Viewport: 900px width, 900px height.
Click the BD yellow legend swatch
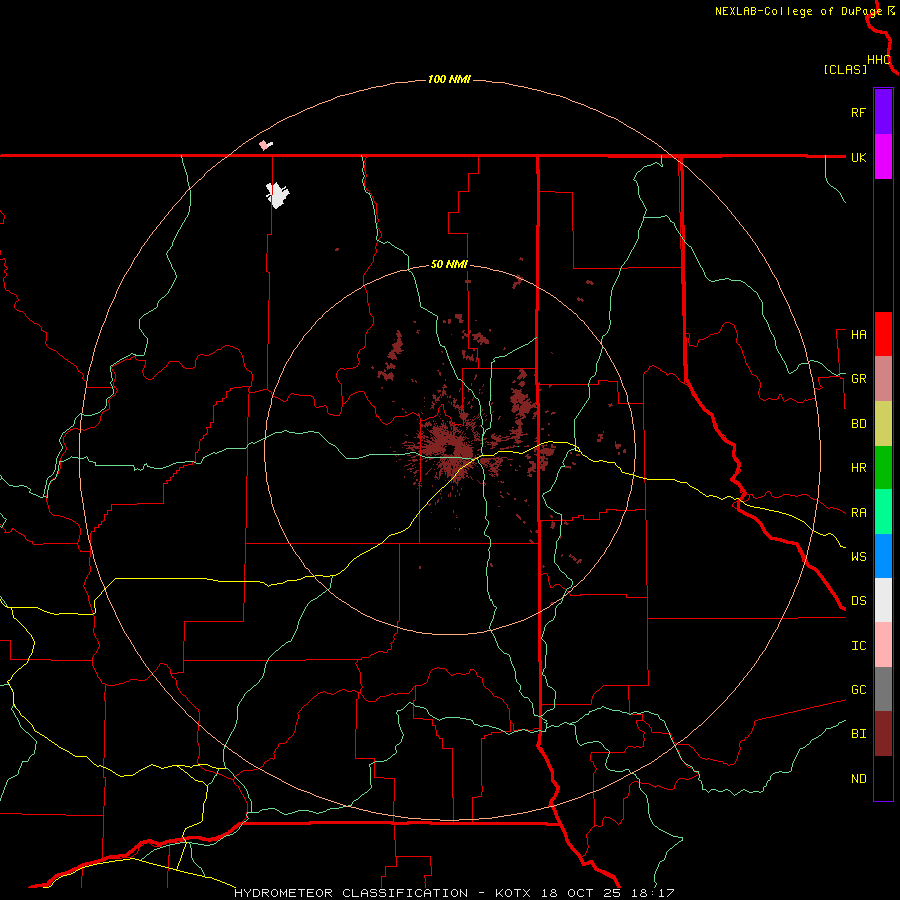pyautogui.click(x=883, y=424)
